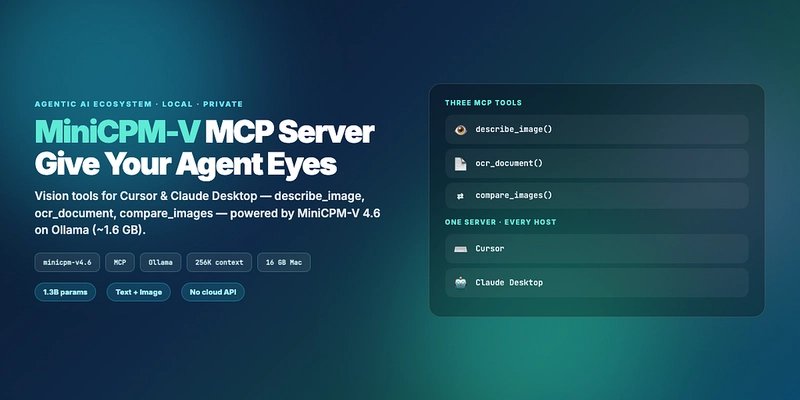Click the THREE MCP TOOLS label

pos(483,103)
